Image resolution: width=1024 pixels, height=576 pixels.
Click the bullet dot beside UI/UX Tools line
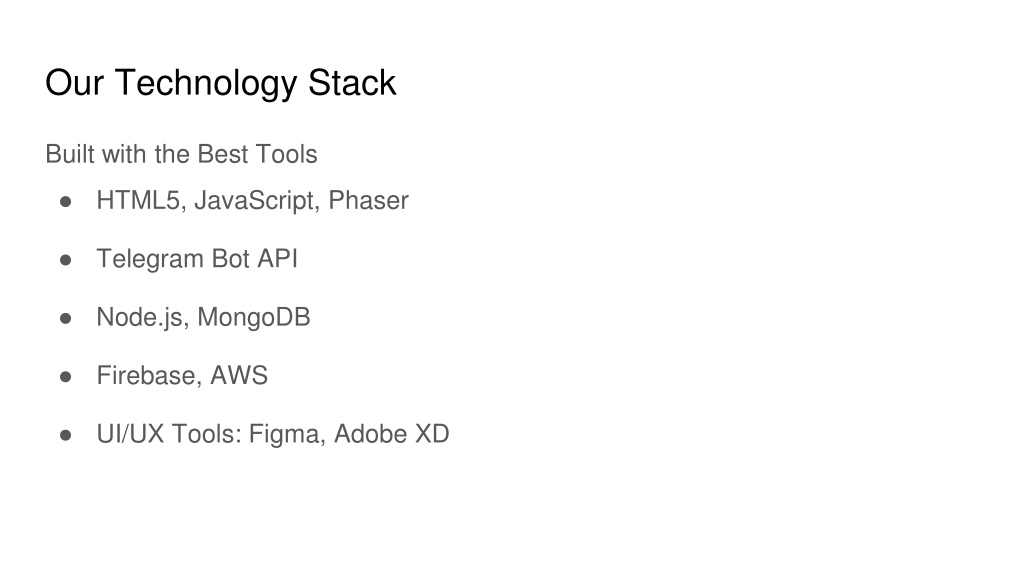click(65, 436)
